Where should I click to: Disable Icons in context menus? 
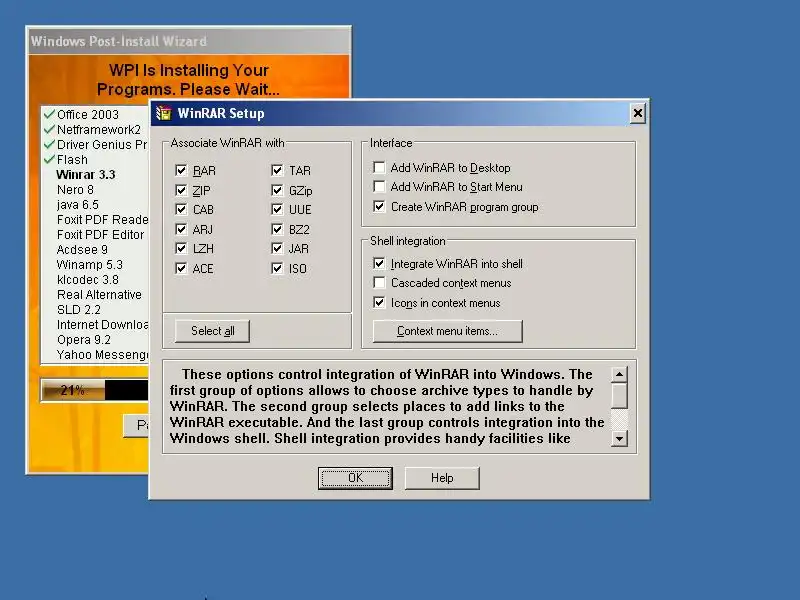379,303
